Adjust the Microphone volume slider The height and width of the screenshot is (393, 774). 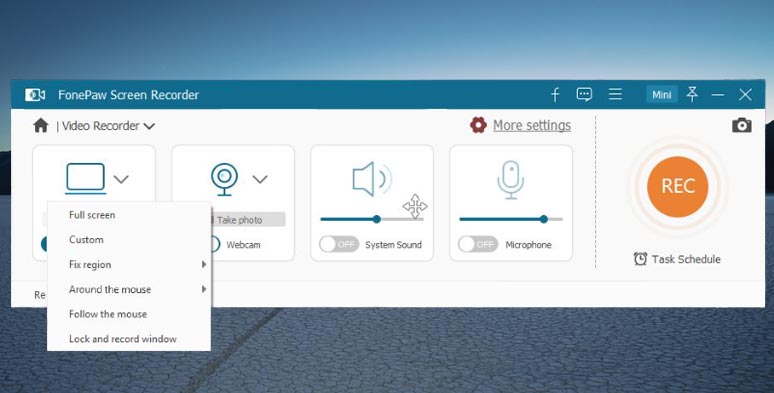click(x=510, y=219)
